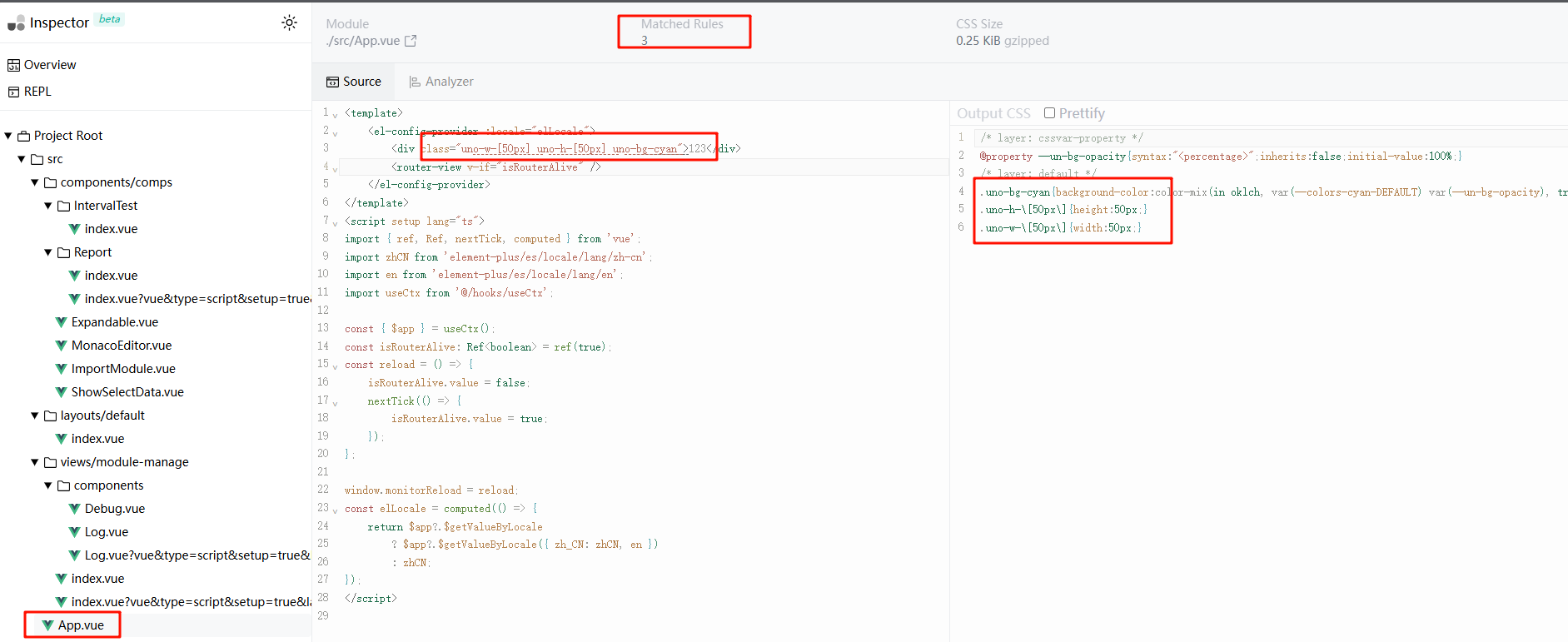Click the beta badge next to Inspector
This screenshot has height=642, width=1568.
point(110,19)
